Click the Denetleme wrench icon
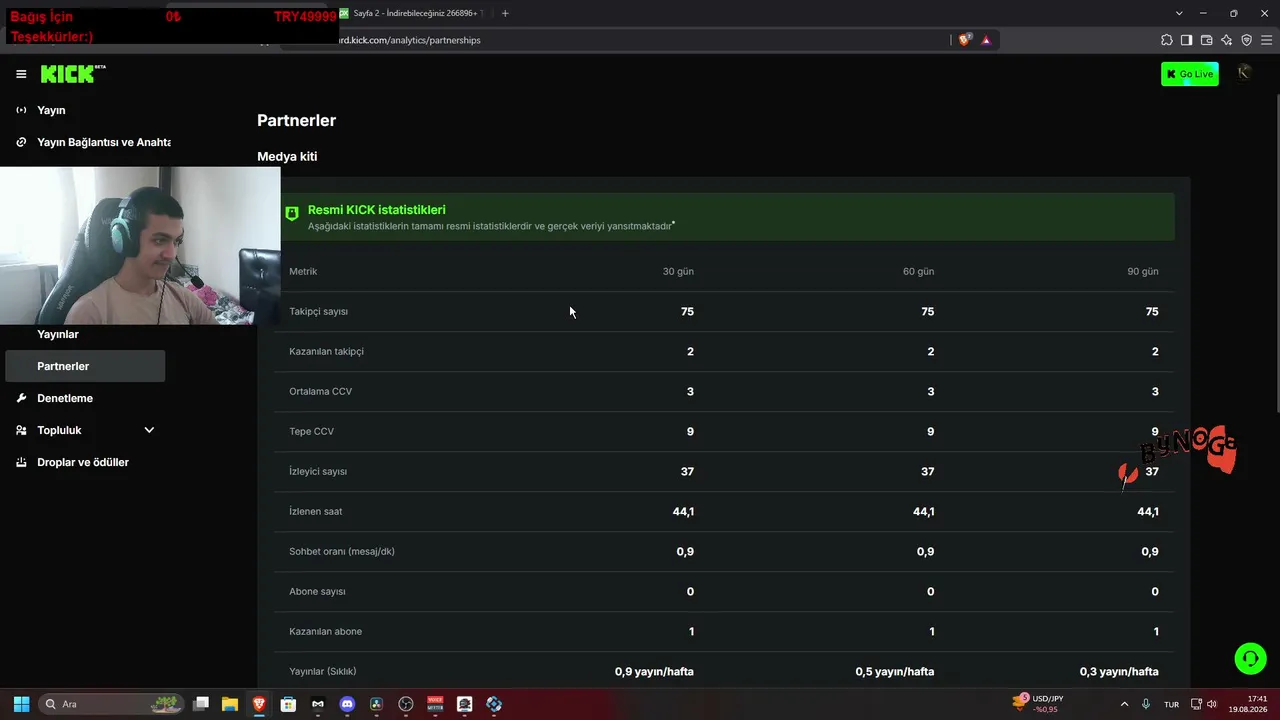The image size is (1280, 720). click(x=21, y=398)
